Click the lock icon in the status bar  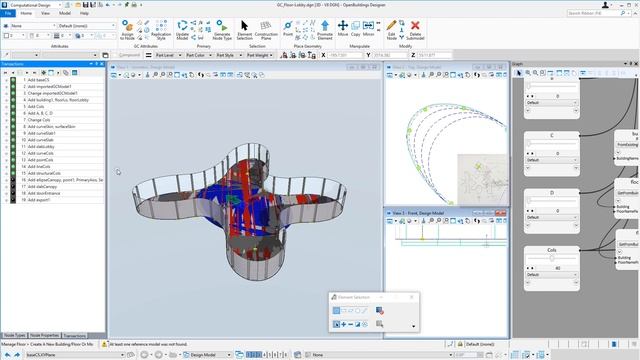tap(460, 344)
